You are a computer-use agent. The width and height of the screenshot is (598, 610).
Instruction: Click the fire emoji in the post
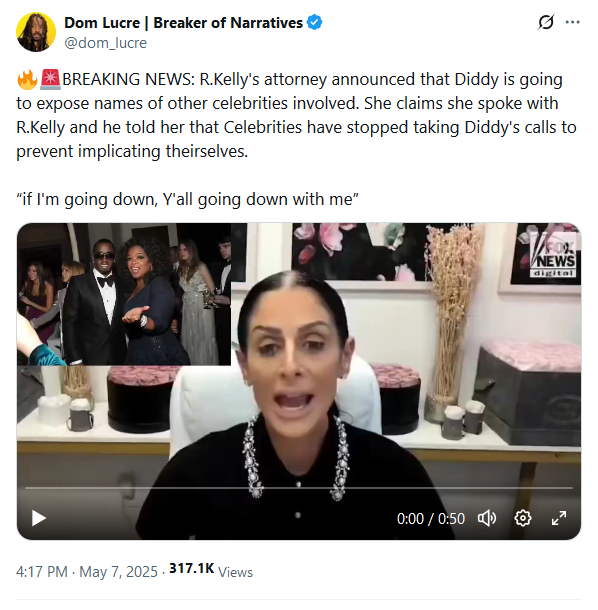[x=27, y=79]
